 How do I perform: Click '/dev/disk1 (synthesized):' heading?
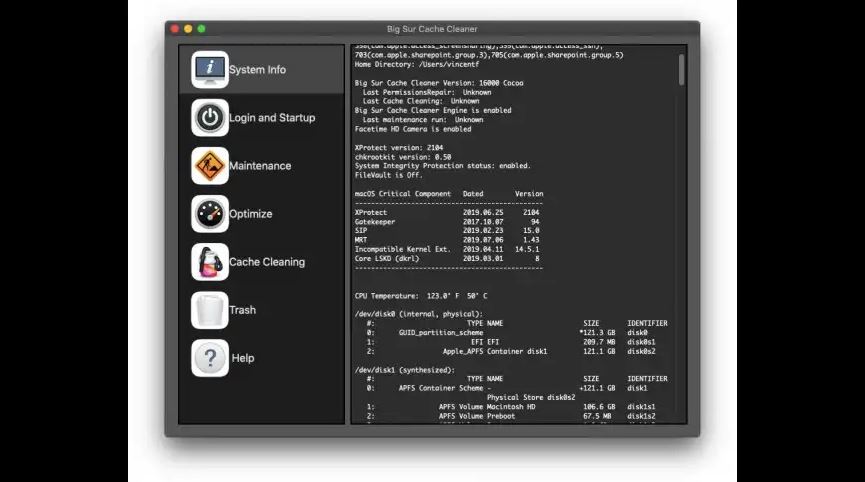pyautogui.click(x=405, y=370)
